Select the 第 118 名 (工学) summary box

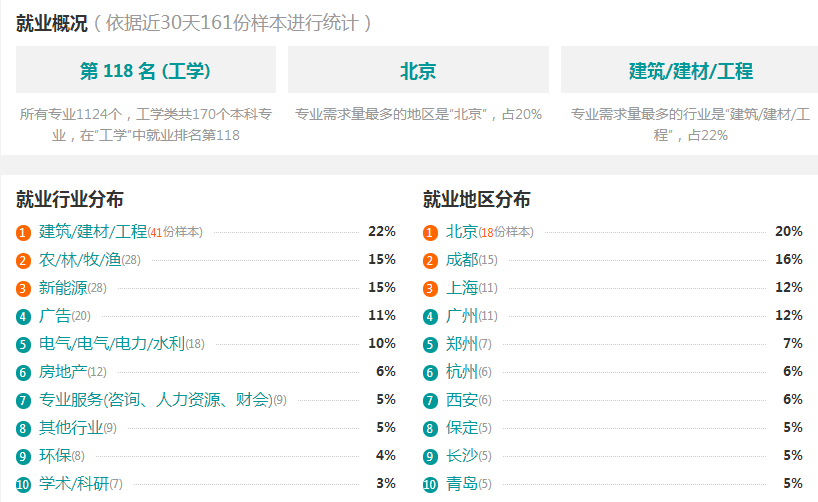(x=146, y=70)
